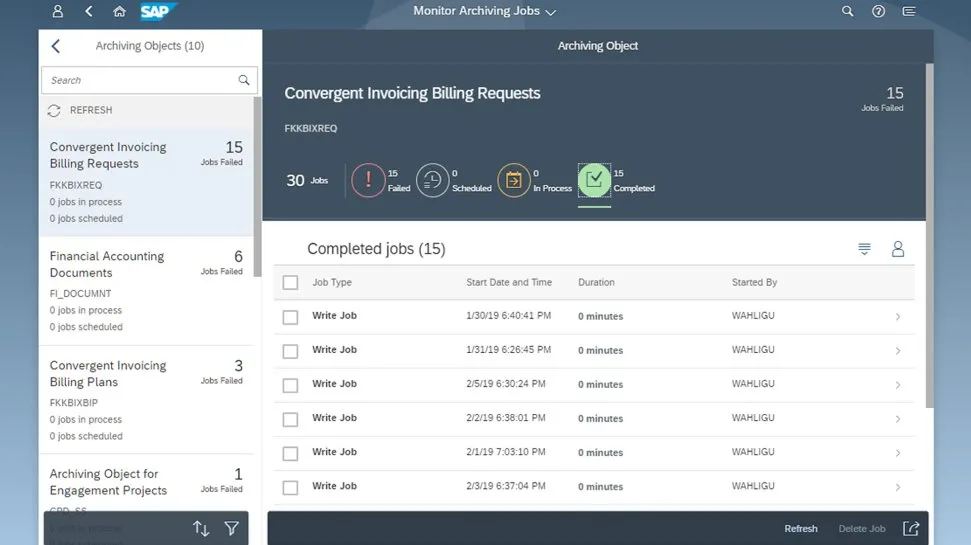Open details chevron for the 1/31/19 job
Viewport: 971px width, 545px height.
click(x=897, y=351)
